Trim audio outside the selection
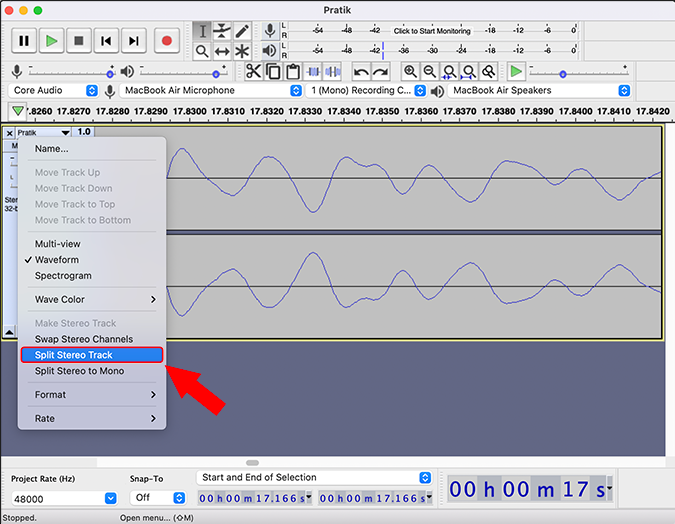This screenshot has height=524, width=675. (313, 71)
